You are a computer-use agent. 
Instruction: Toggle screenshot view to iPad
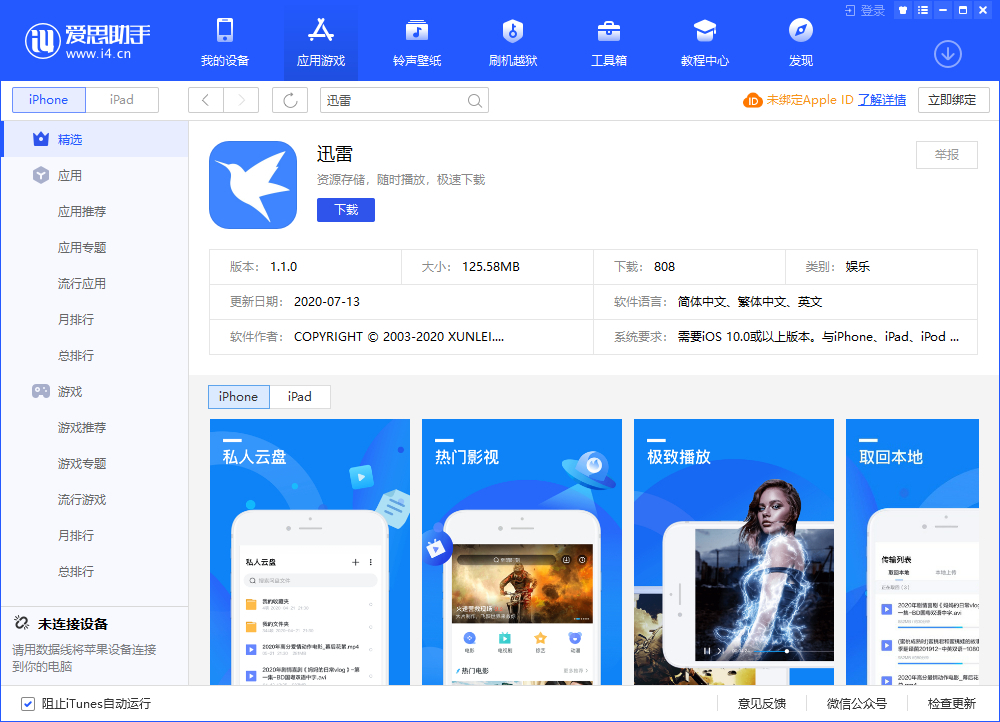pyautogui.click(x=299, y=397)
